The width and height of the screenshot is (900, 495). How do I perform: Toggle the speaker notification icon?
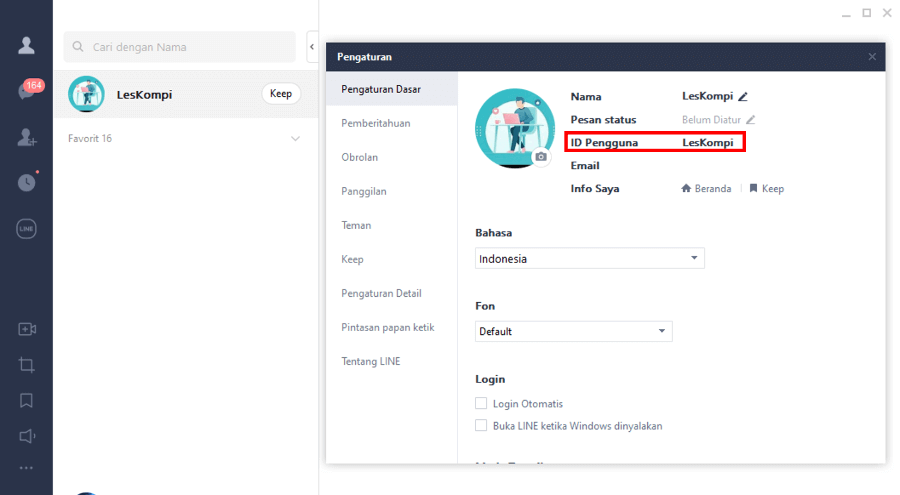tap(27, 436)
